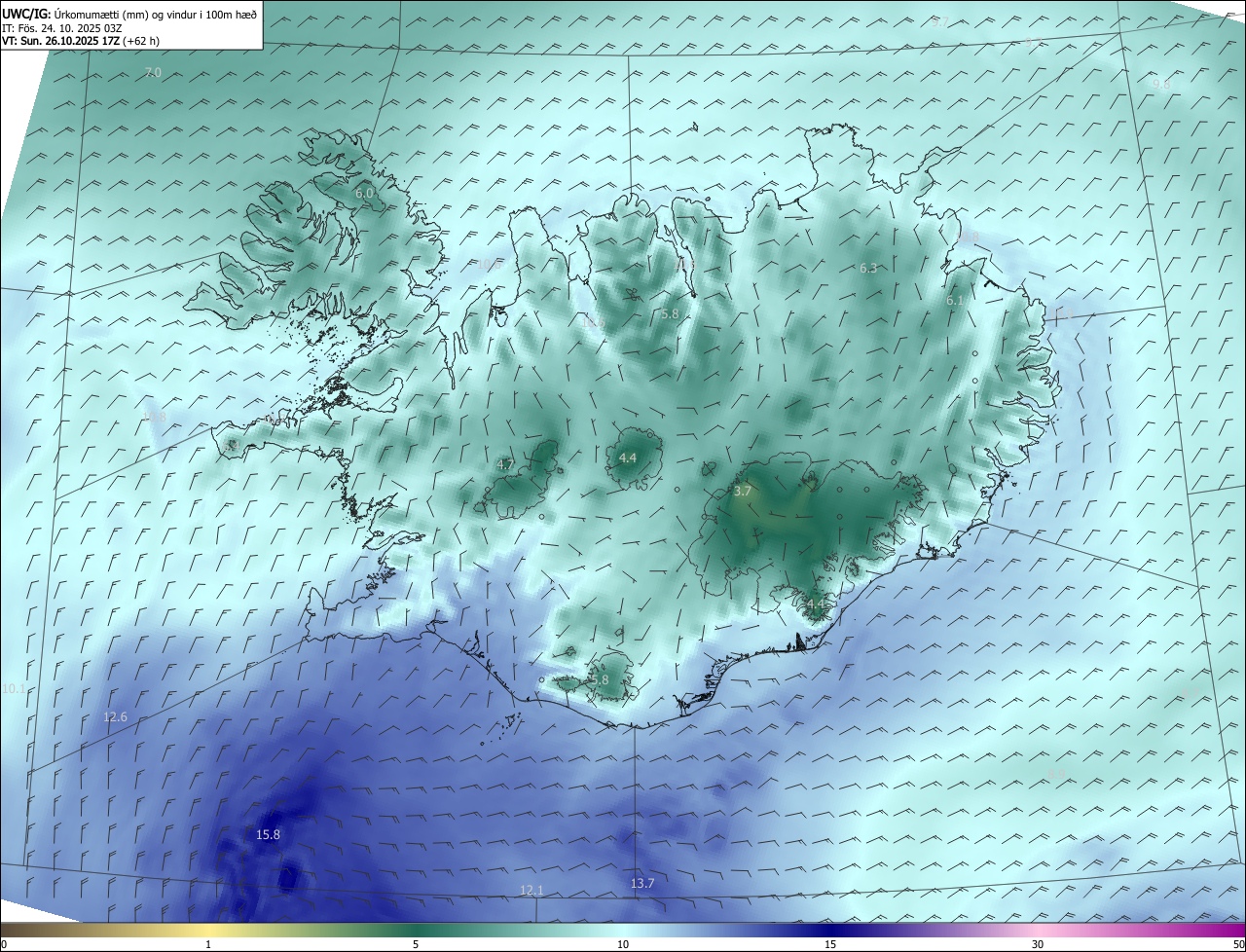Viewport: 1246px width, 952px height.
Task: Click the 0 tick on the color scale
Action: (3, 944)
